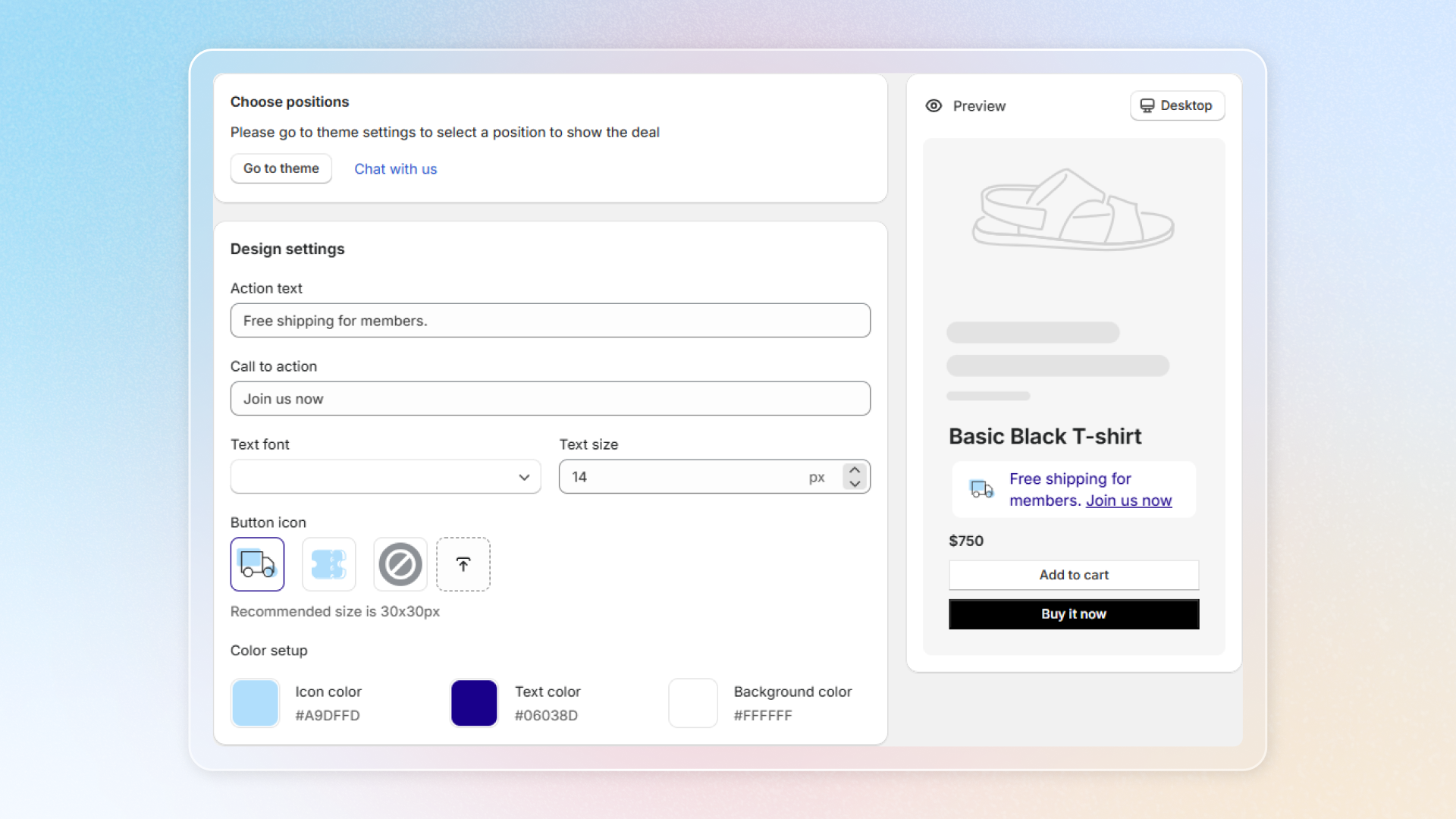This screenshot has height=819, width=1456.
Task: Open the Text color swatch picker
Action: pos(474,703)
